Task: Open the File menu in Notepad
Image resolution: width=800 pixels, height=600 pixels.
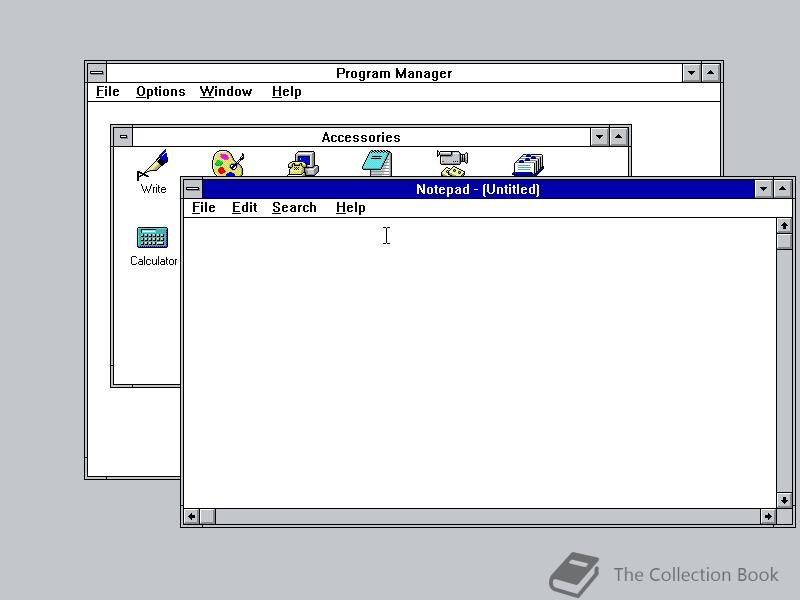Action: click(x=203, y=207)
